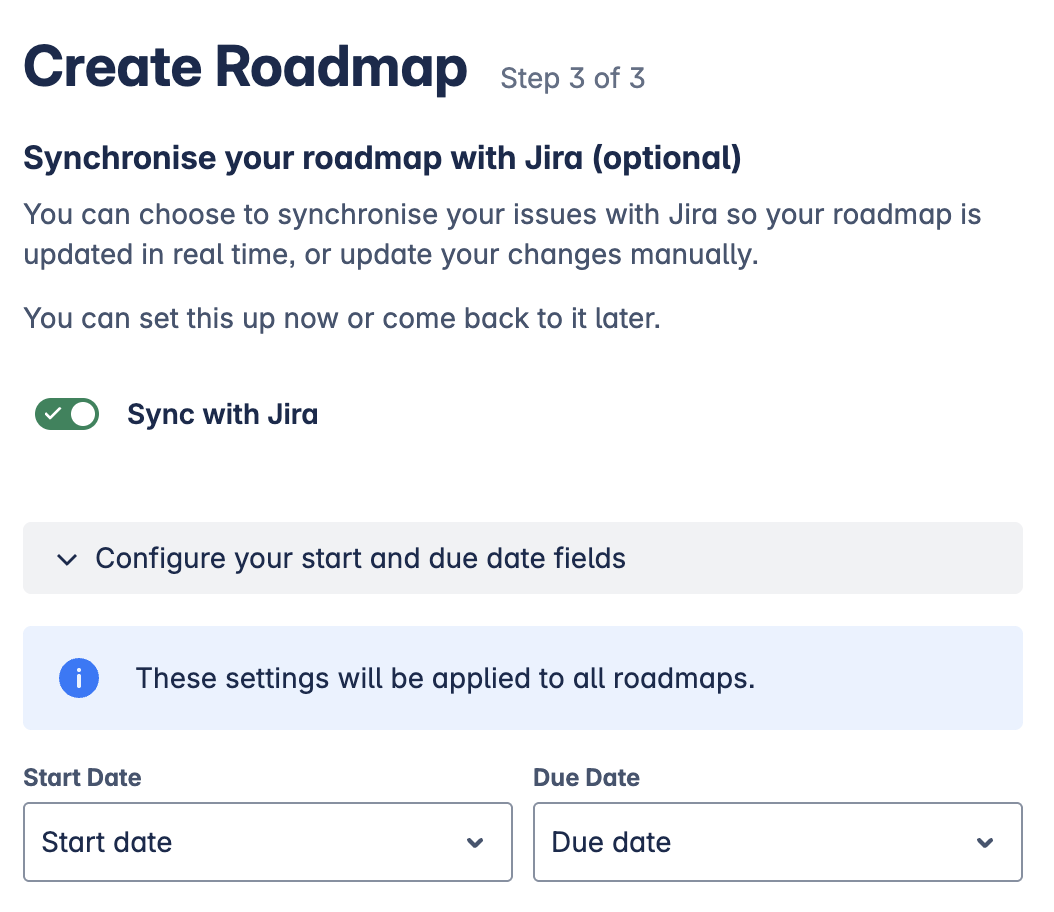This screenshot has height=912, width=1054.
Task: Click the arrow icon in Start date select
Action: [475, 843]
